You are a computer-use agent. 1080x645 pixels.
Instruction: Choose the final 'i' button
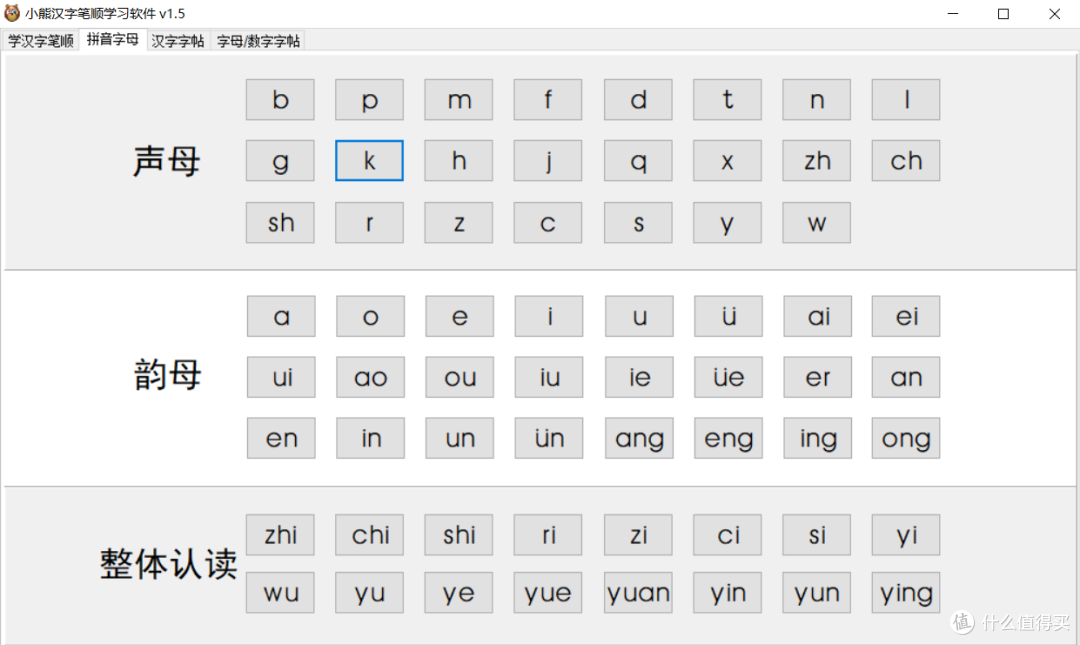[x=549, y=316]
